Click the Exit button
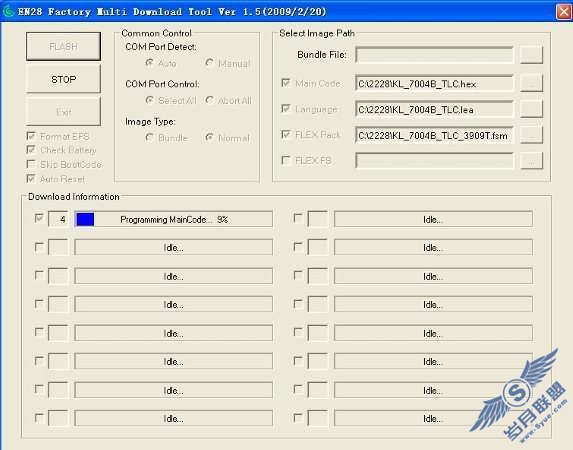 tap(63, 112)
